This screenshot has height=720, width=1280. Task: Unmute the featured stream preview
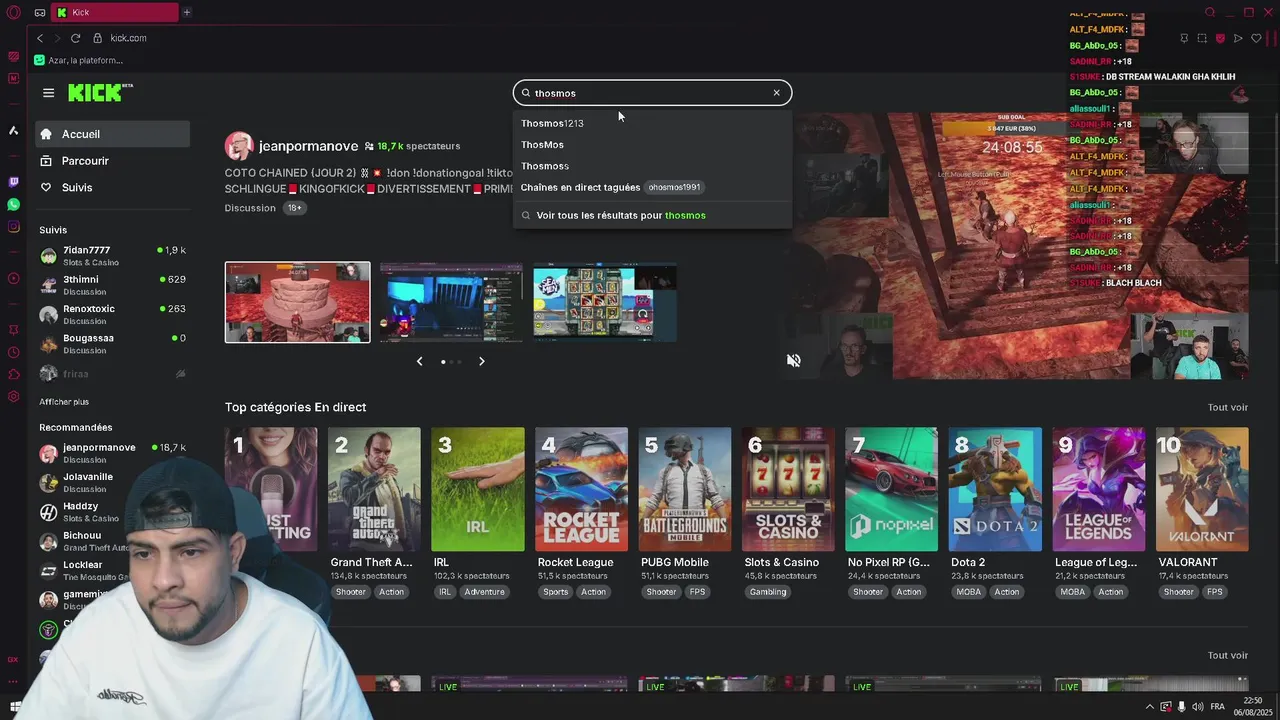[x=794, y=361]
